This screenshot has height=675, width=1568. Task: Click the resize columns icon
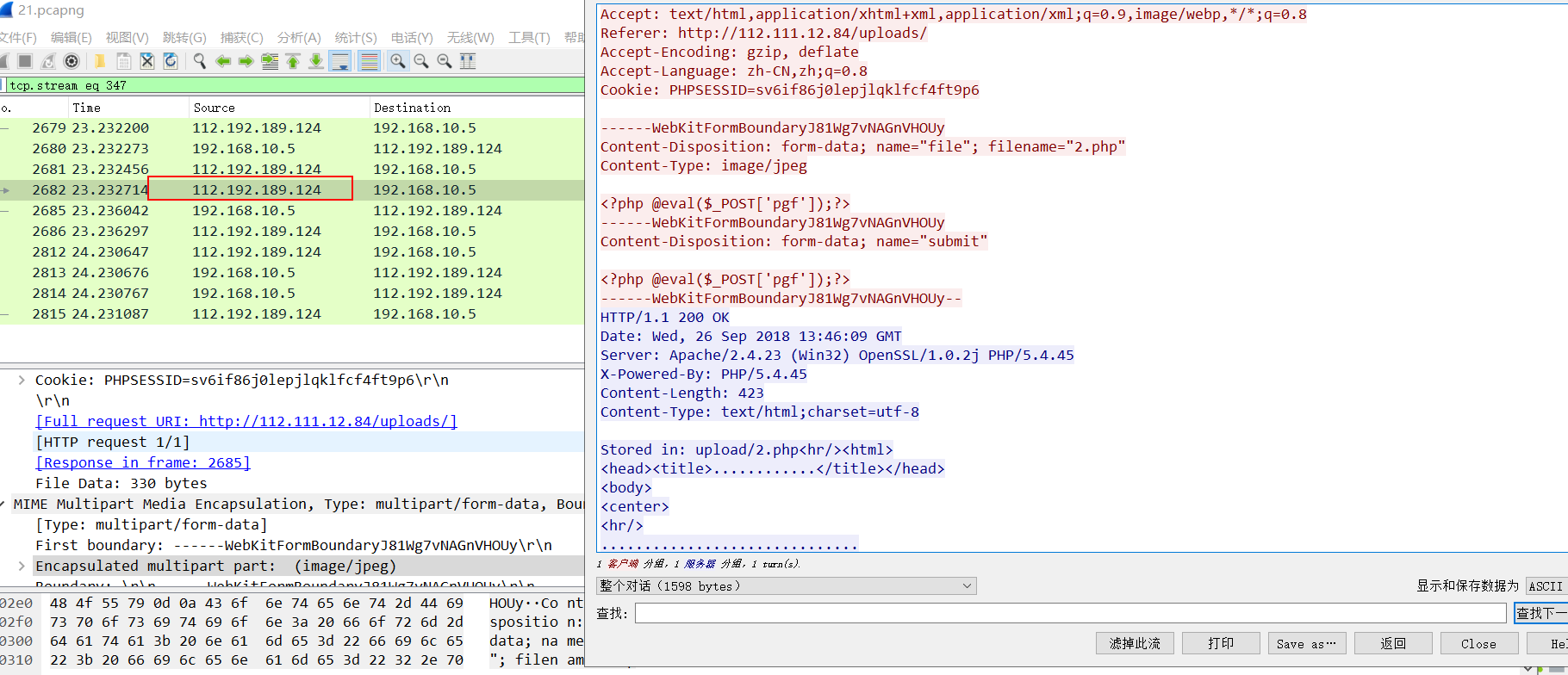pyautogui.click(x=468, y=61)
